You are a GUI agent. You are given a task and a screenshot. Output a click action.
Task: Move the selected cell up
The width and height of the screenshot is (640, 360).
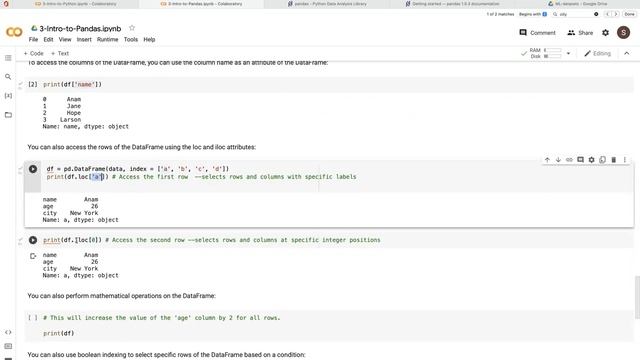tap(547, 160)
